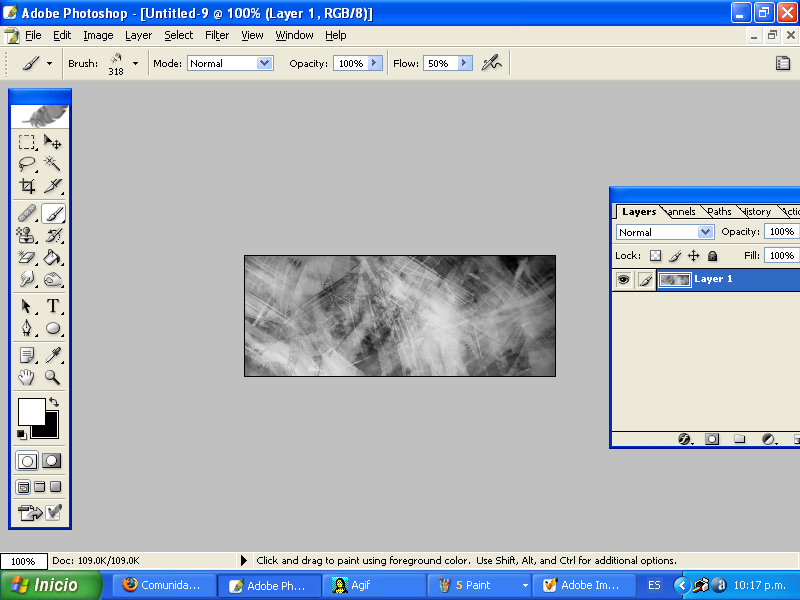Select the Zoom tool

53,377
